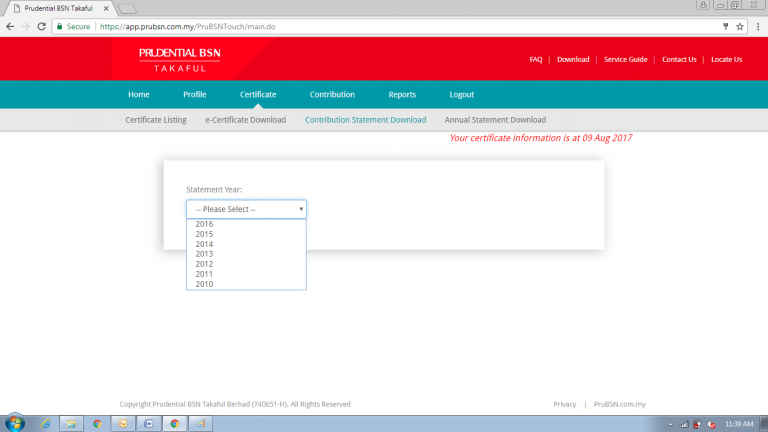Bookmark this page using the star icon
Viewport: 768px width, 432px height.
(740, 26)
